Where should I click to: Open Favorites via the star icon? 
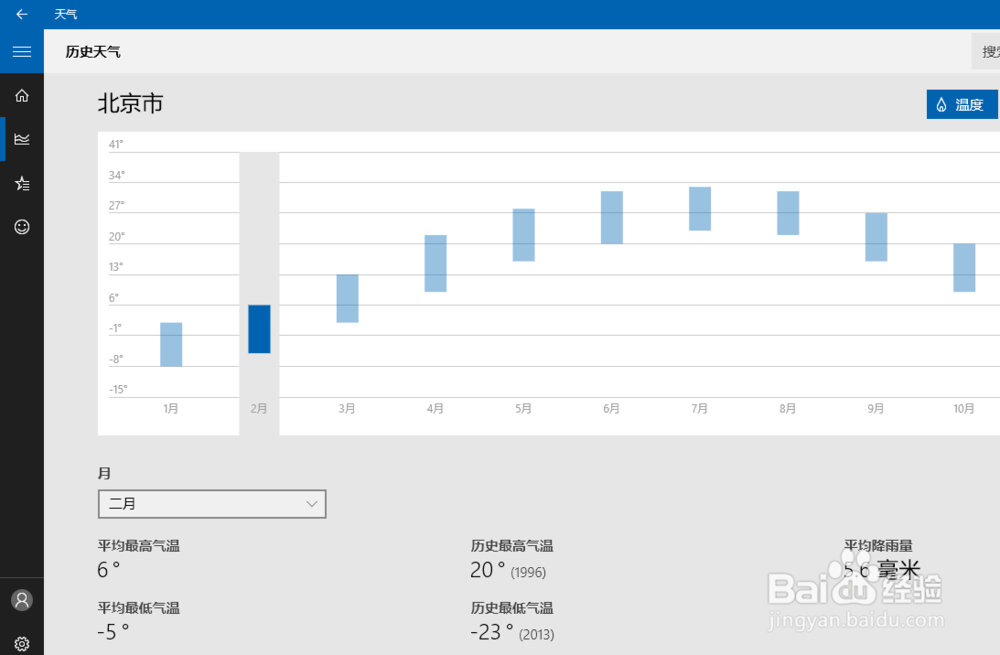tap(21, 183)
